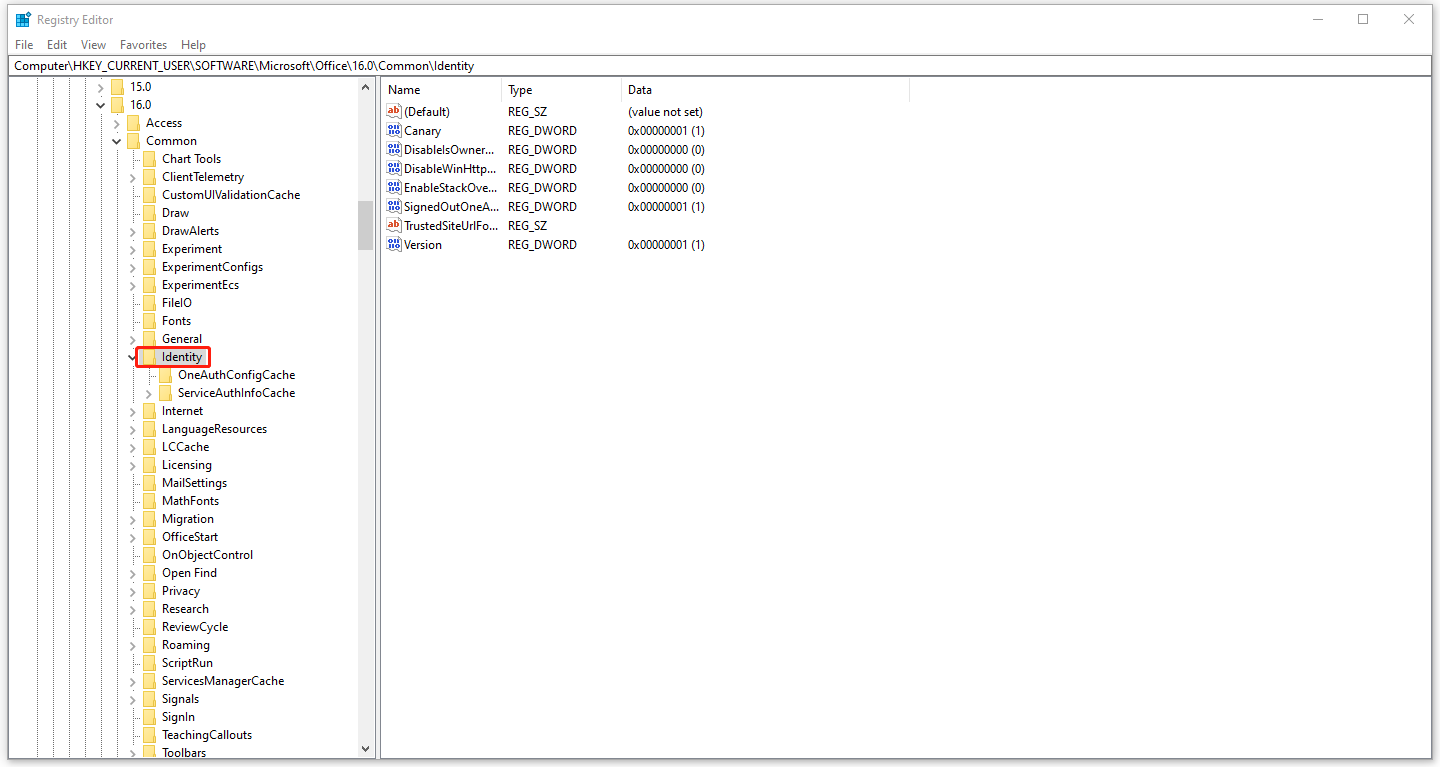Open the File menu
This screenshot has height=767, width=1440.
click(x=24, y=45)
